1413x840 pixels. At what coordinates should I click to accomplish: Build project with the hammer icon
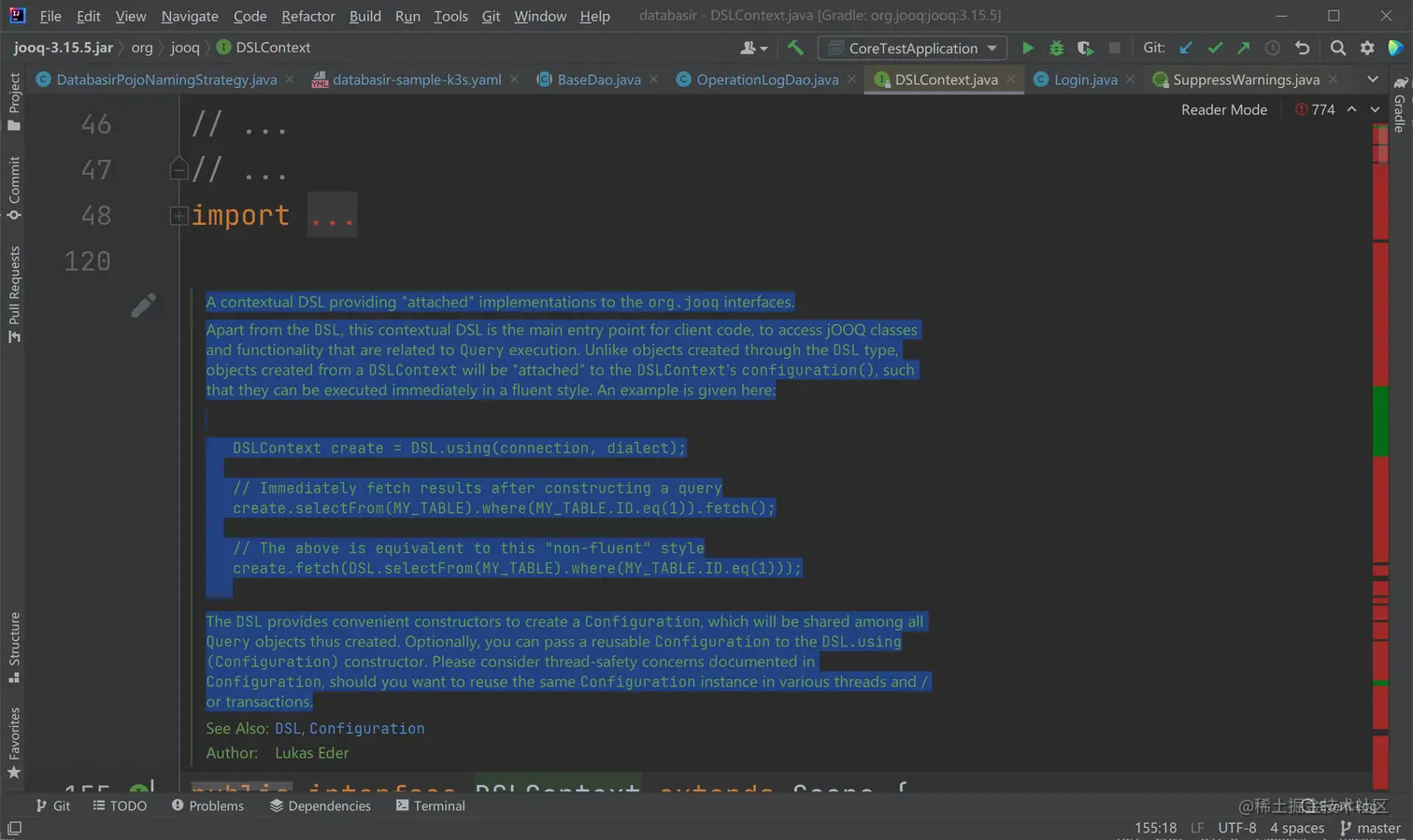(x=795, y=48)
